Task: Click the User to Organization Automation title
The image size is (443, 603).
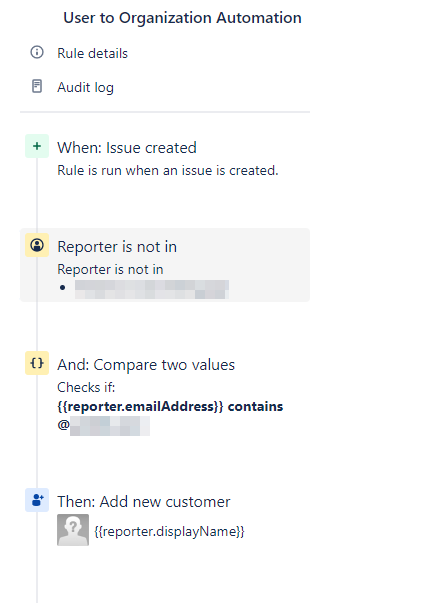Action: click(182, 18)
